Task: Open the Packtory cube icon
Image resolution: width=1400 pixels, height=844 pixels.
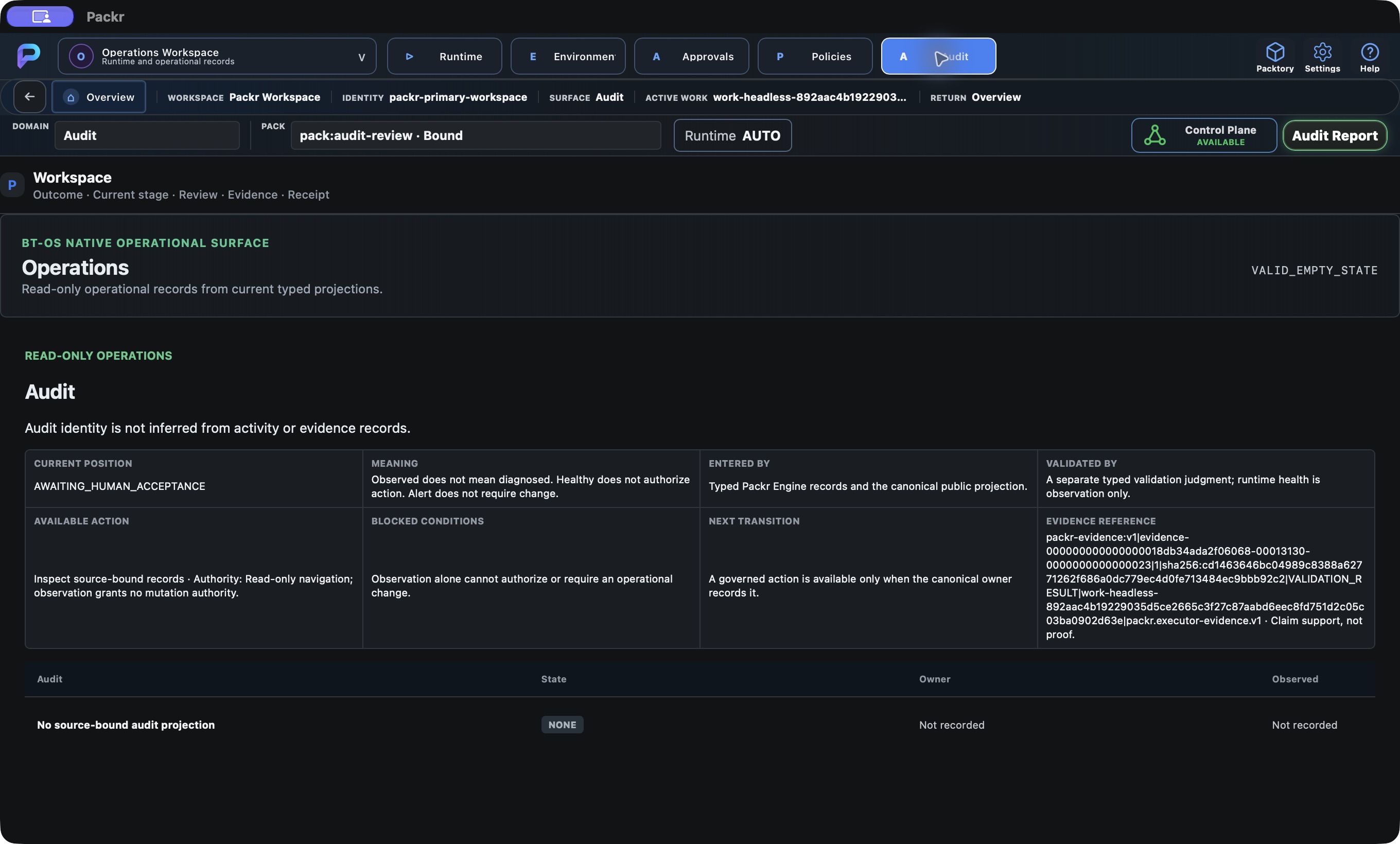Action: pos(1275,51)
